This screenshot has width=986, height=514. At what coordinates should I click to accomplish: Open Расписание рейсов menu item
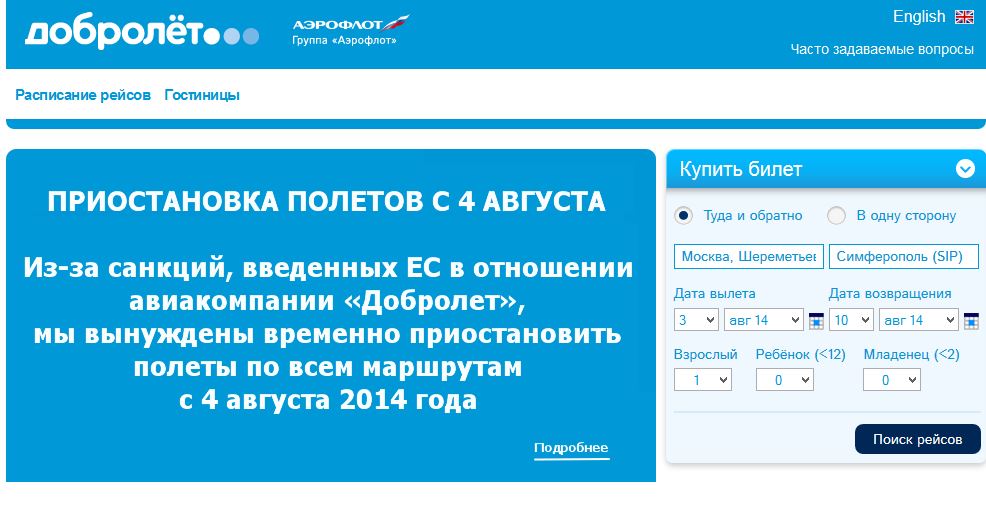[83, 95]
